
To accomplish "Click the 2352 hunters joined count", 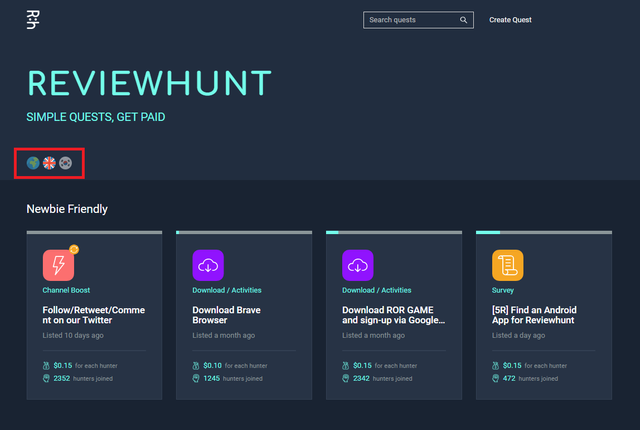I will coord(83,378).
